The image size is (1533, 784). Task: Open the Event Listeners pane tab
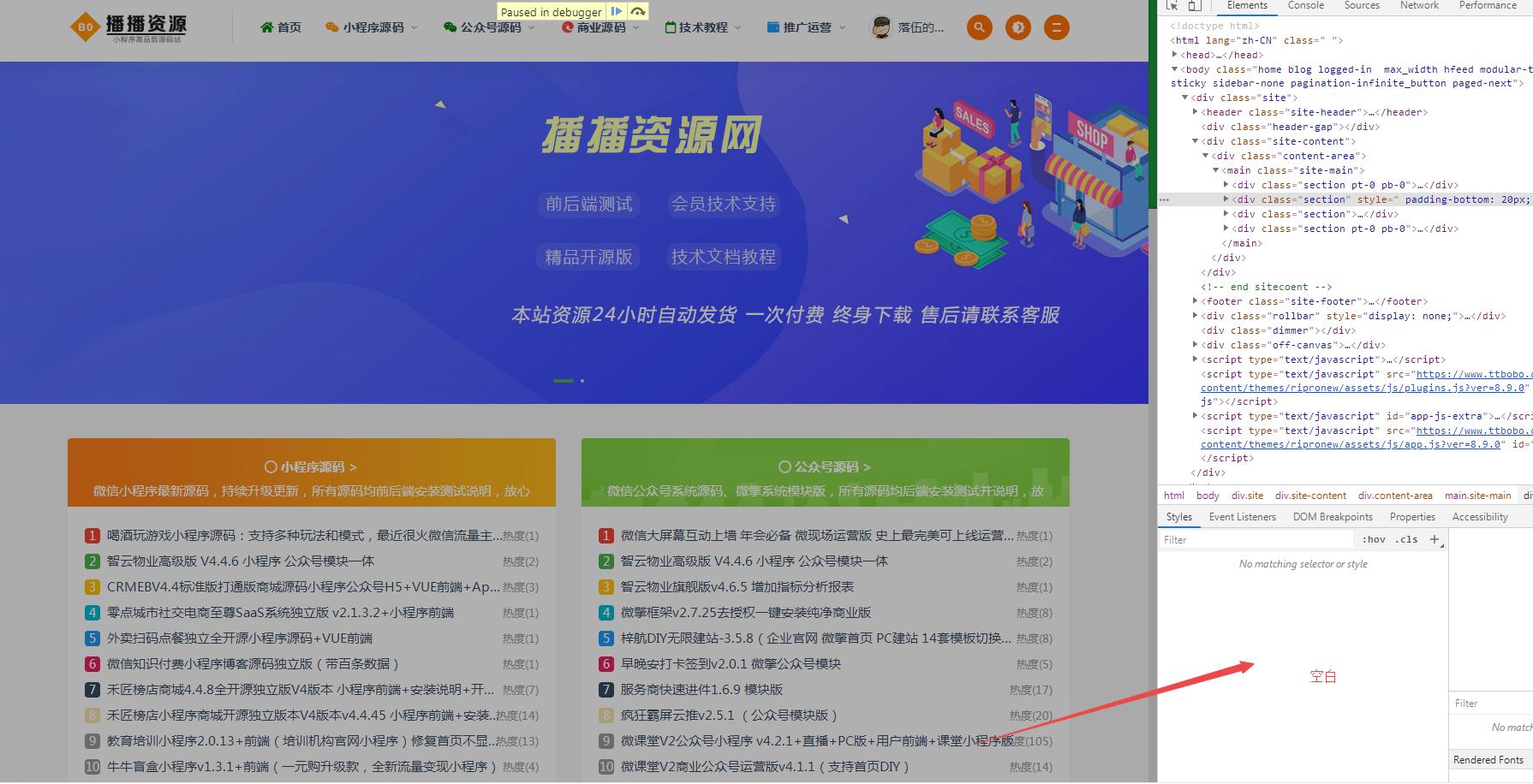pos(1243,517)
